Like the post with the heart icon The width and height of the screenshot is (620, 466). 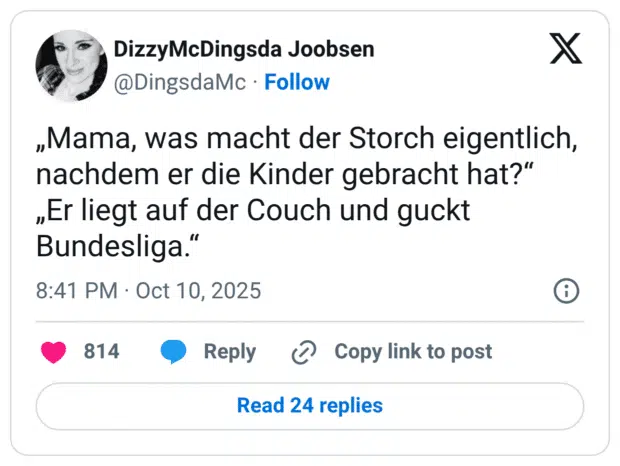52,352
